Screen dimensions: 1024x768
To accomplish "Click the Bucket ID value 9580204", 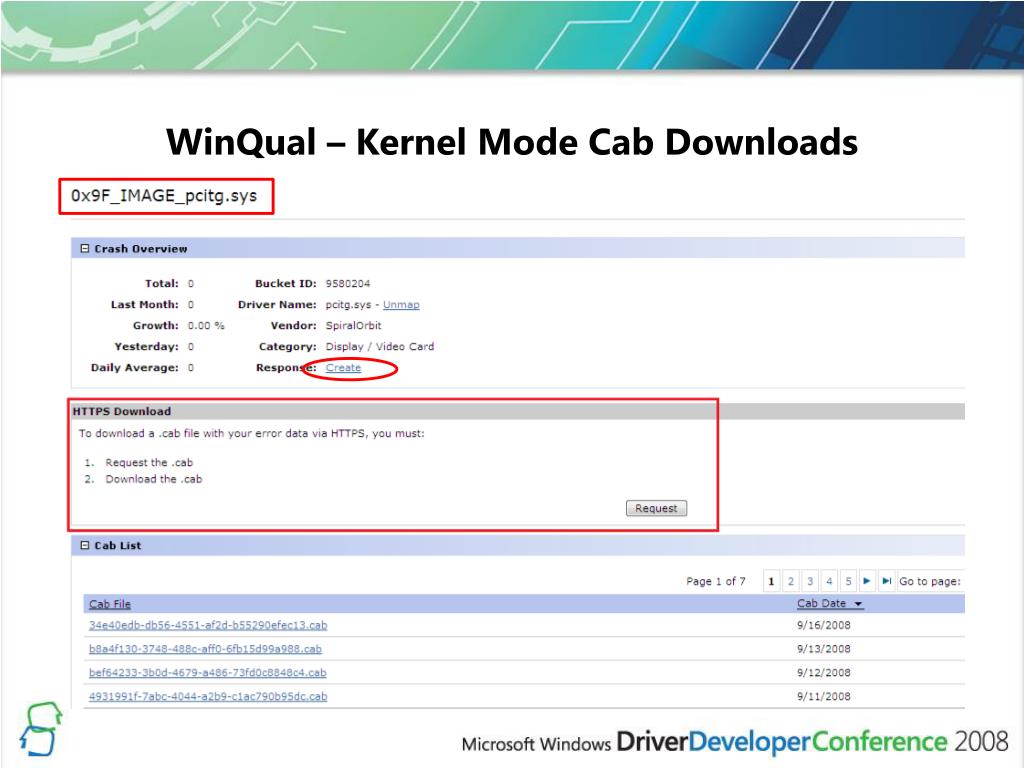I will tap(347, 283).
